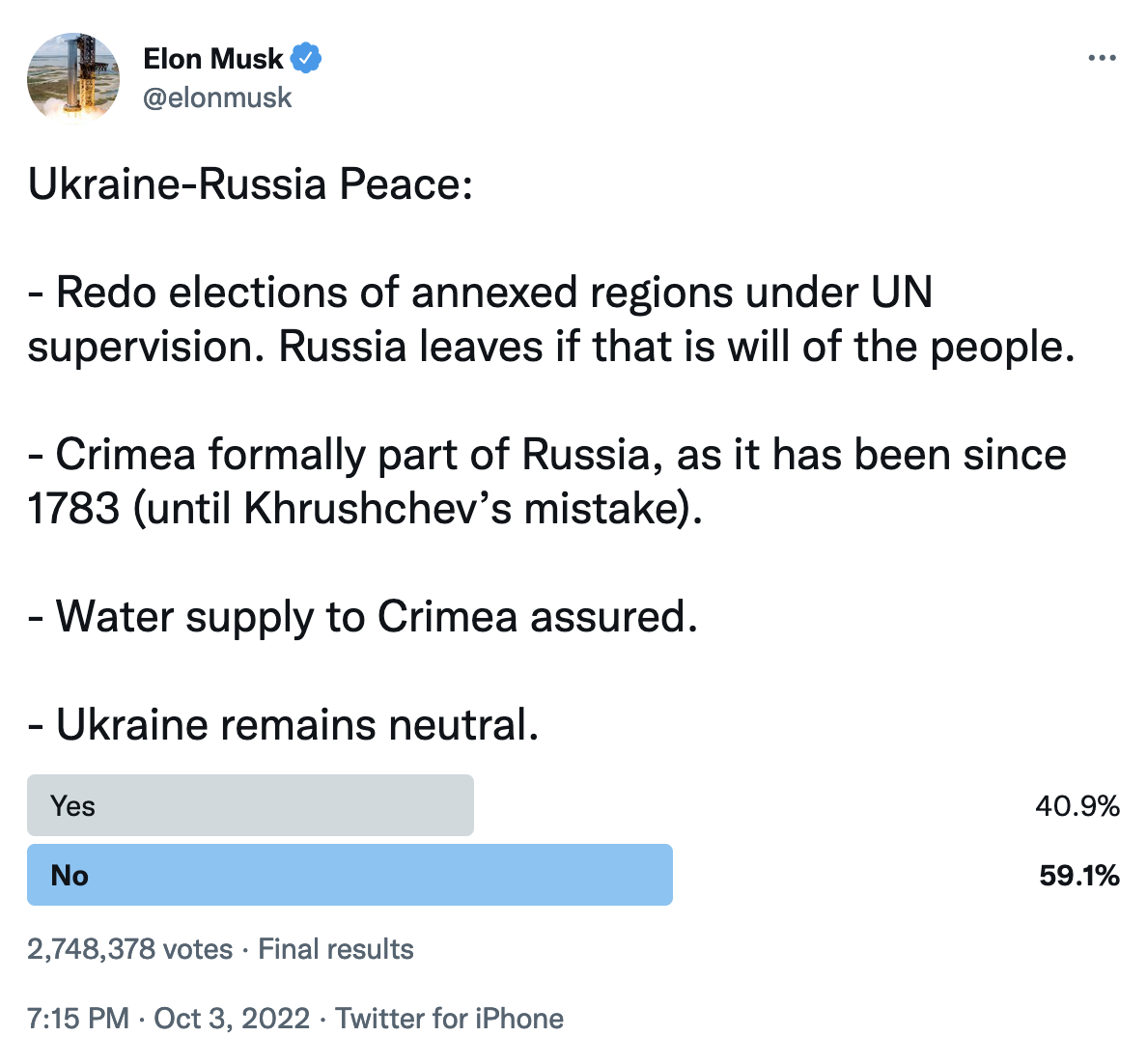This screenshot has height=1064, width=1147.
Task: Open the 7:15 PM timestamp link
Action: 77,1019
